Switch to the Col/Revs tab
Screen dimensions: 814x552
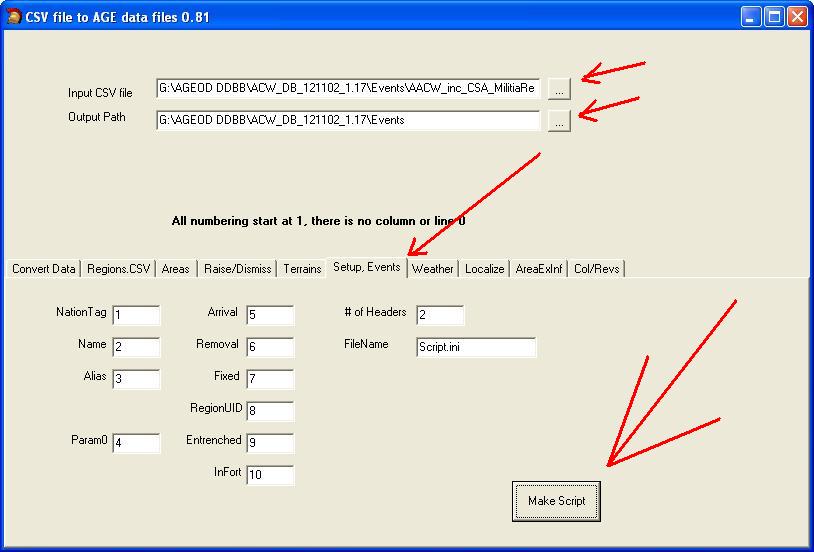tap(596, 269)
